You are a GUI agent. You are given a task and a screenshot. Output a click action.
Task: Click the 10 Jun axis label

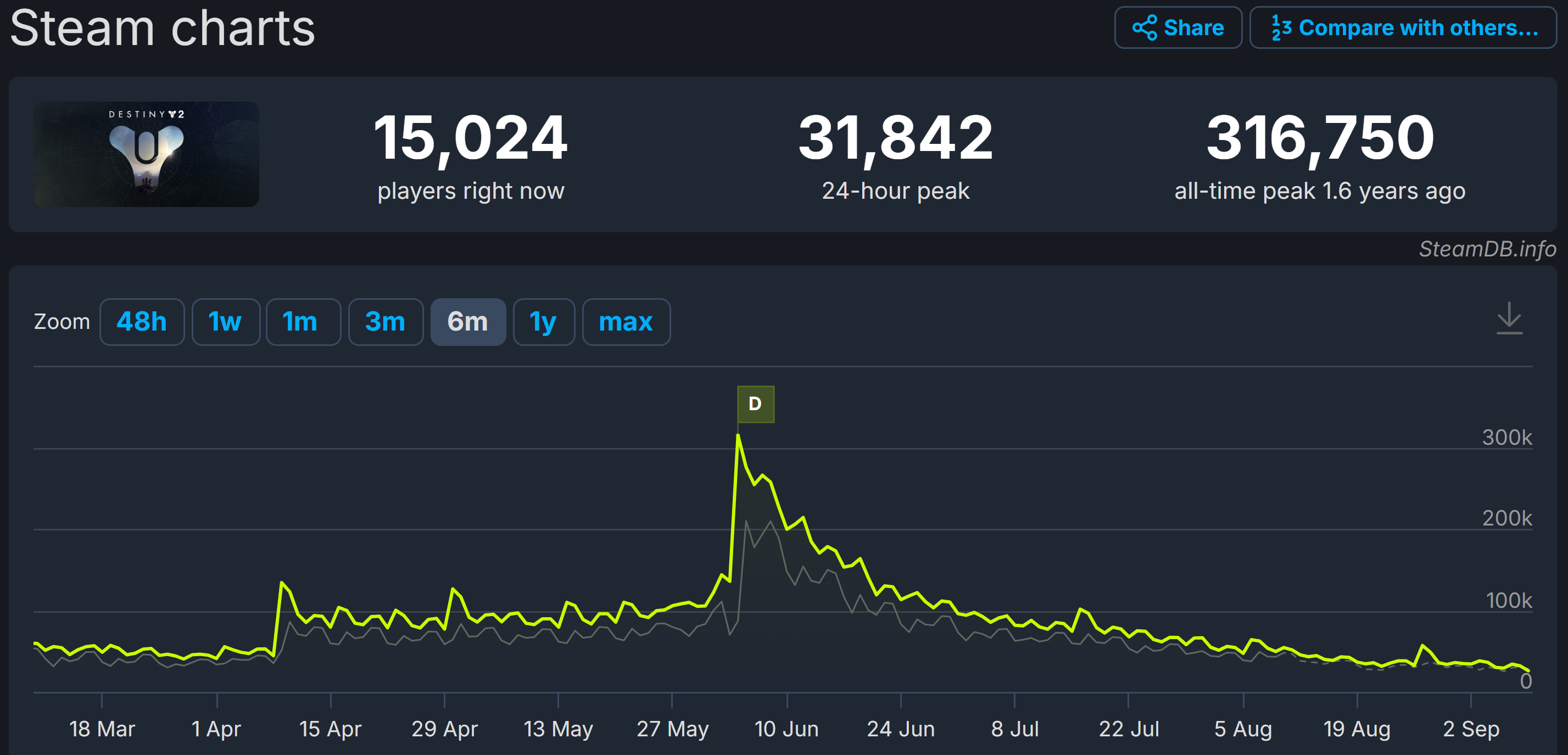[x=786, y=728]
